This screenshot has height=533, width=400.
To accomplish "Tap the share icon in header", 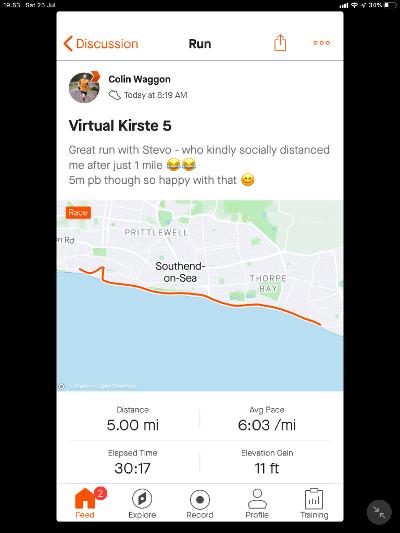I will [280, 43].
